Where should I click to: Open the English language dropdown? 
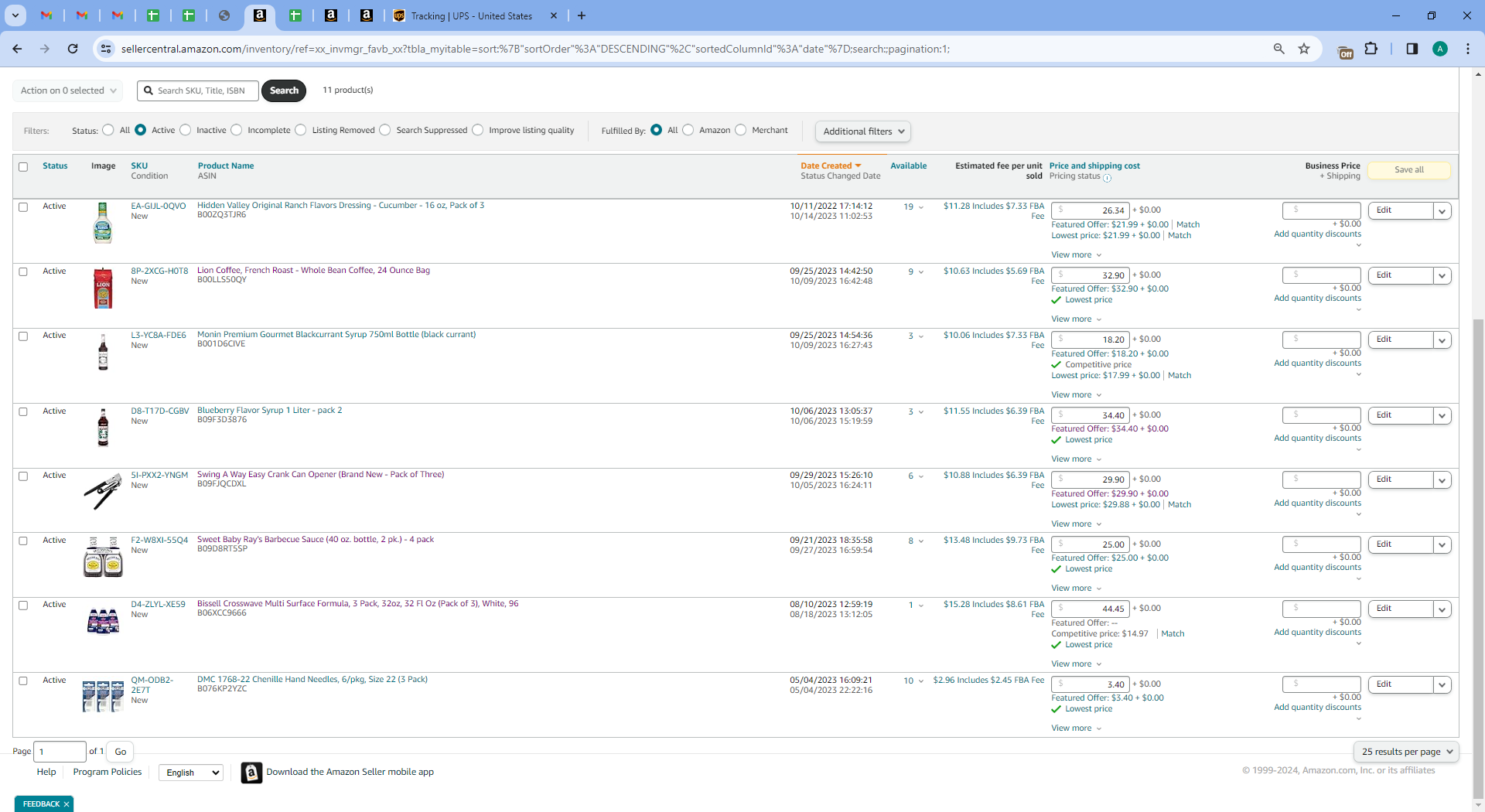click(191, 773)
